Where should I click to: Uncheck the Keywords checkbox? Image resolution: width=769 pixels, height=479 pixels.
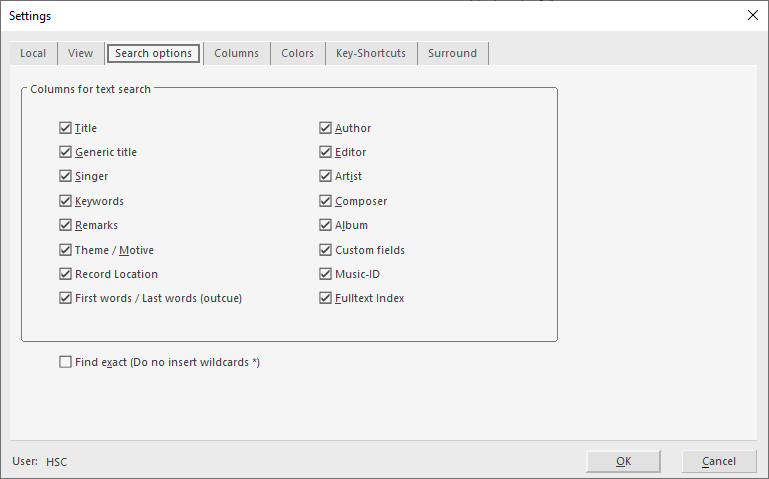pos(66,201)
